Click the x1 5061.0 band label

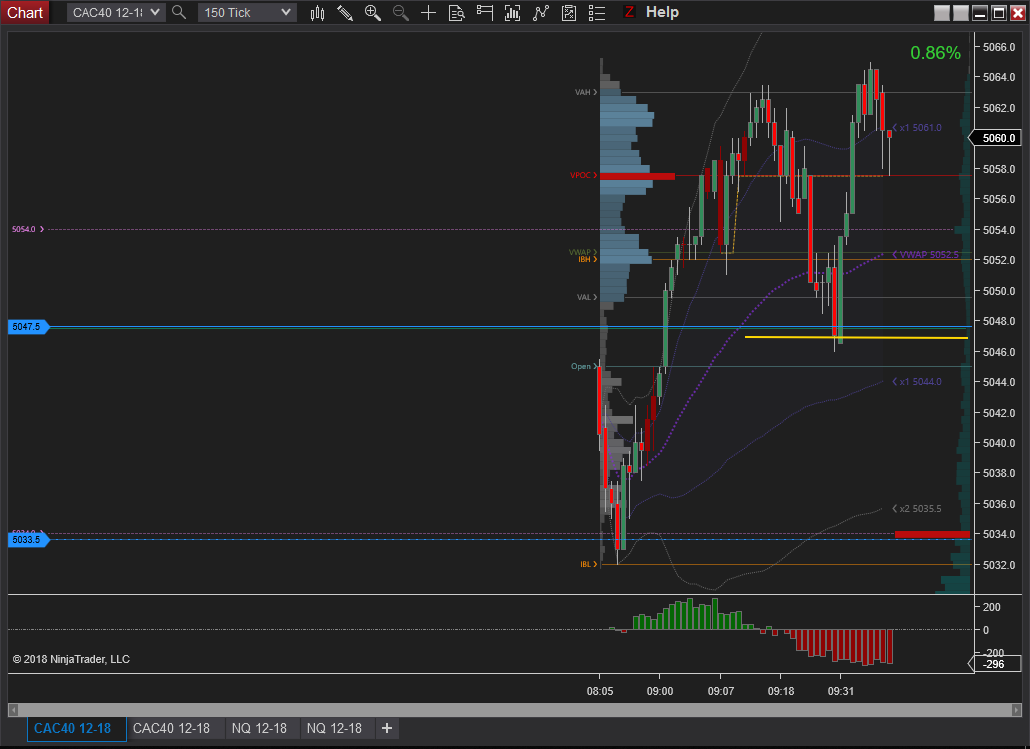pyautogui.click(x=917, y=127)
